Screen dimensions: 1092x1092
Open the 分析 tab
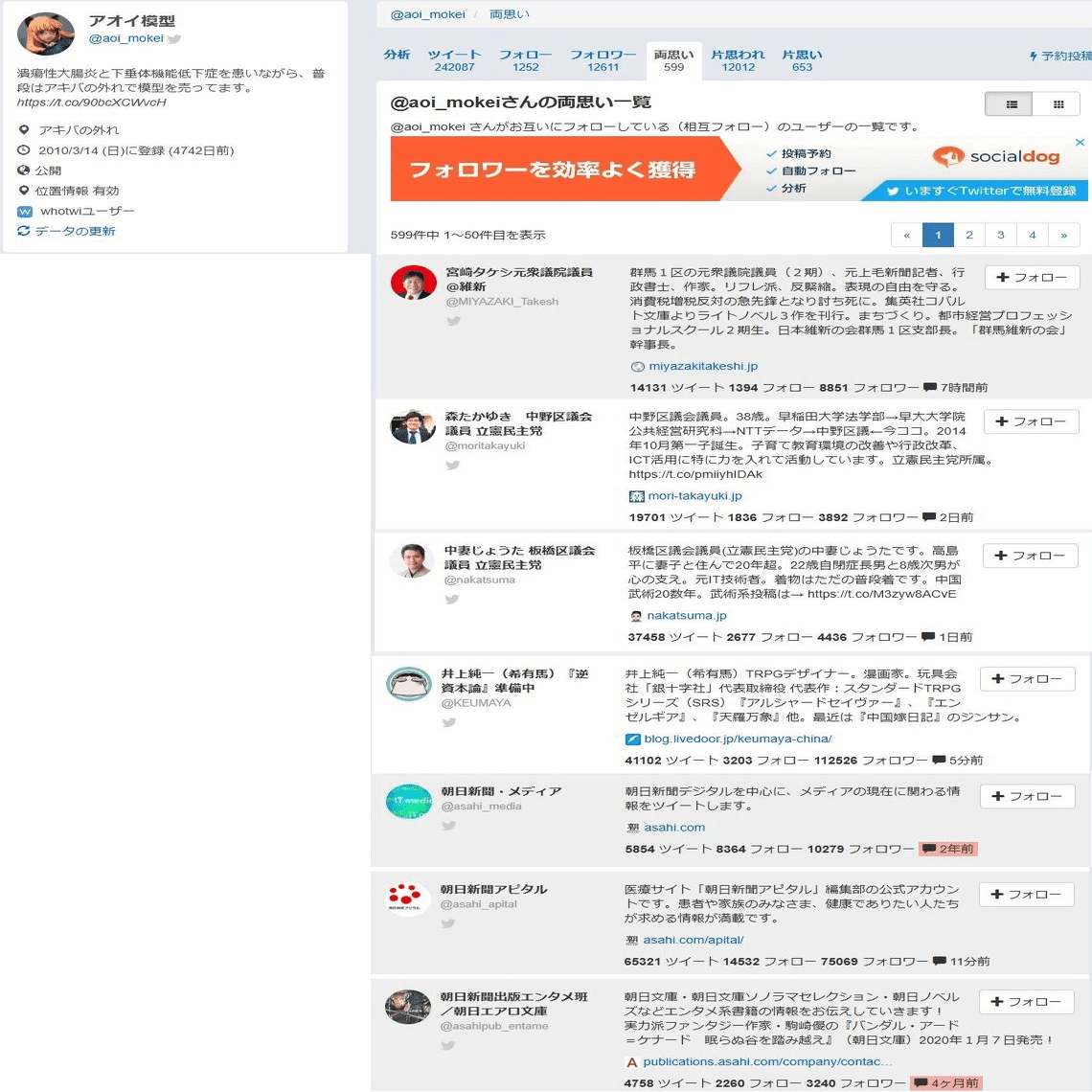tap(397, 55)
